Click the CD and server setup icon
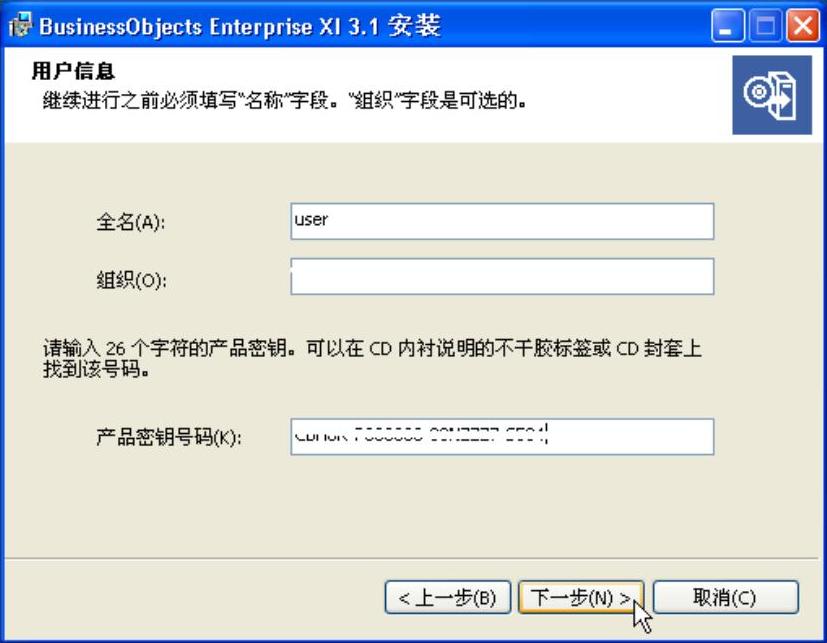Screen dimensions: 827x643 click(772, 95)
